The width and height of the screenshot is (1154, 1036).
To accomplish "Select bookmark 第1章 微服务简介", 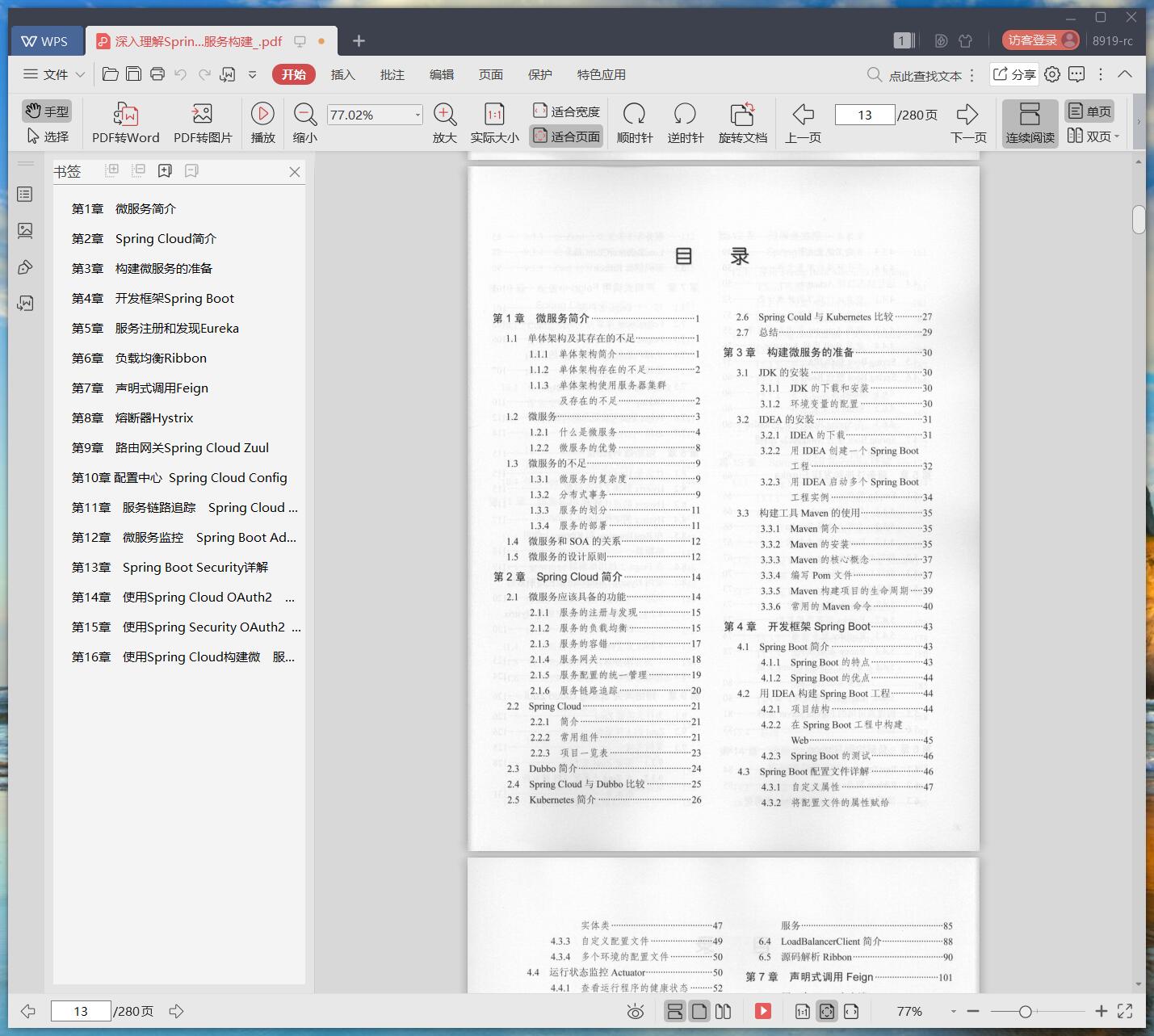I will pos(124,208).
